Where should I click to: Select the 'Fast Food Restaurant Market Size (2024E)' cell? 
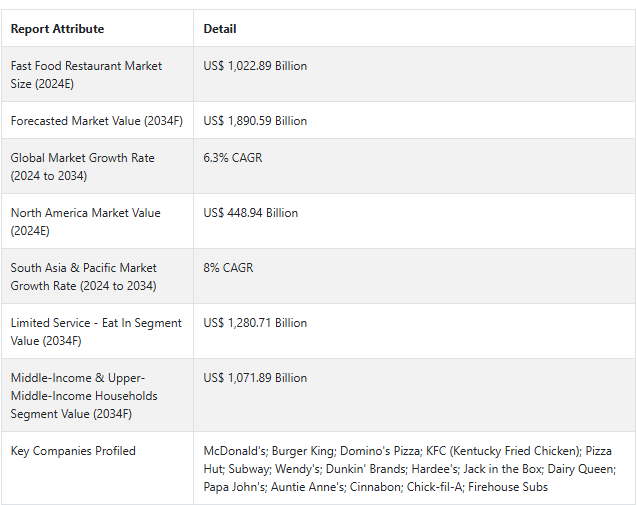click(x=86, y=74)
